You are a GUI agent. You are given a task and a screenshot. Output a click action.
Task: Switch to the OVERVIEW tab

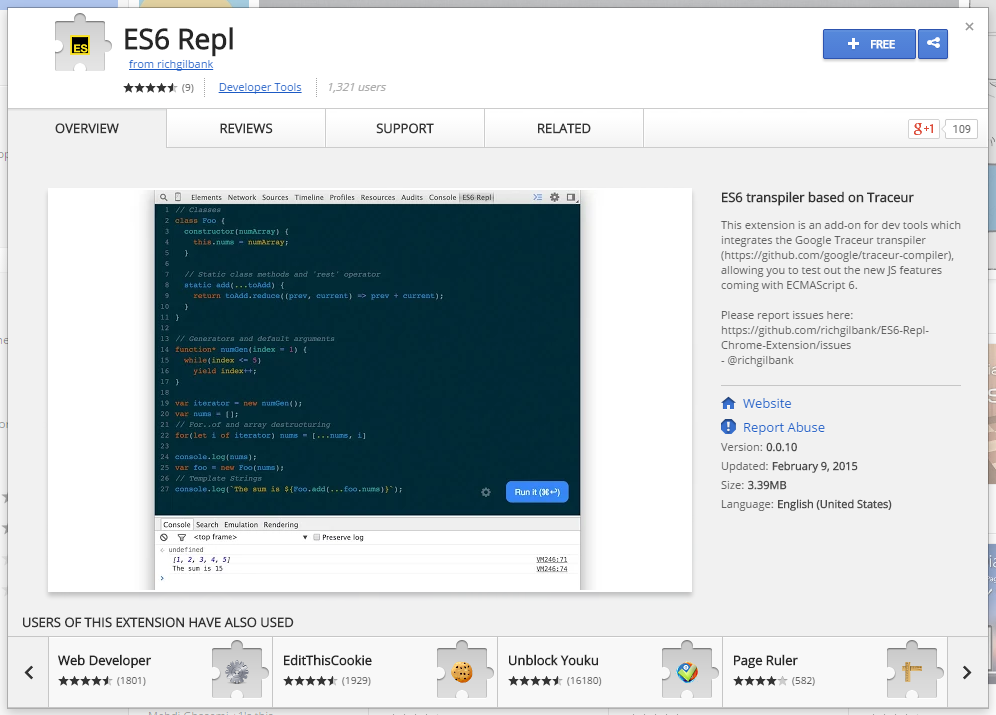(87, 128)
